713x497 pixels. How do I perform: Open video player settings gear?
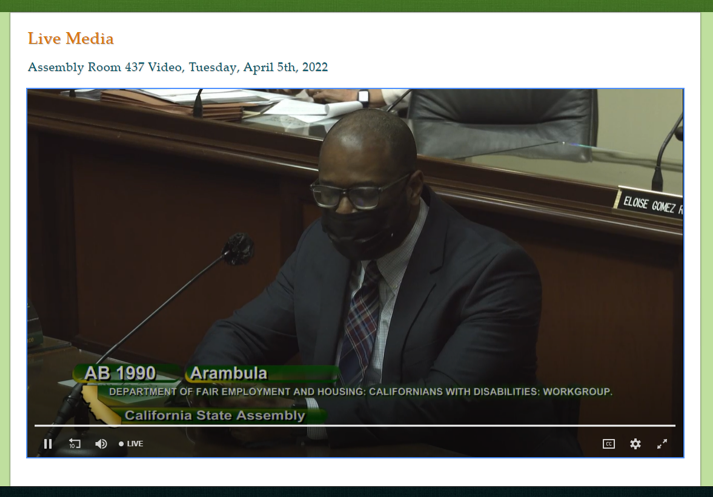click(x=635, y=444)
